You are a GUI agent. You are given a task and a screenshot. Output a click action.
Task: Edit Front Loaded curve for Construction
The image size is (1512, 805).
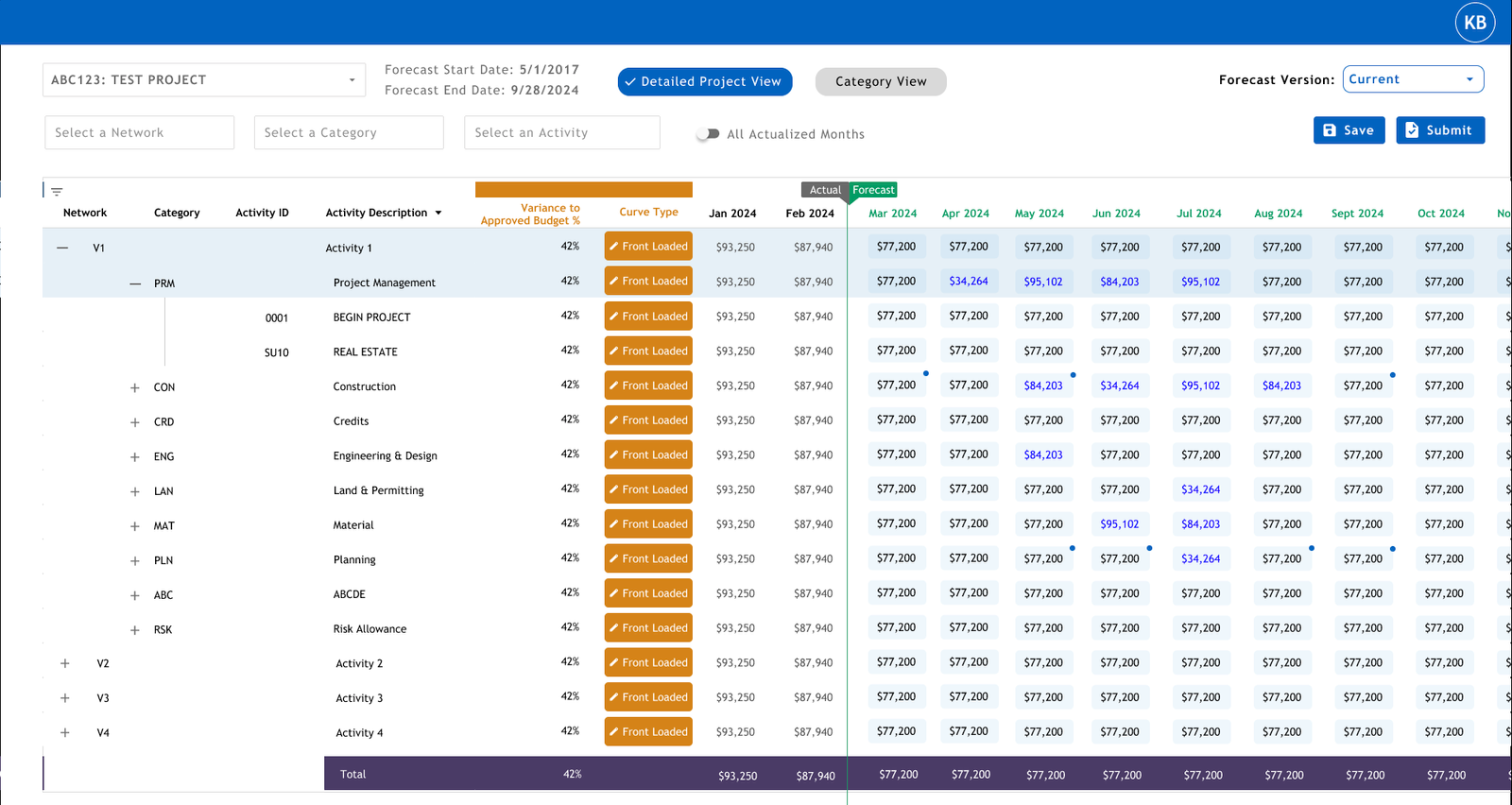pos(648,385)
